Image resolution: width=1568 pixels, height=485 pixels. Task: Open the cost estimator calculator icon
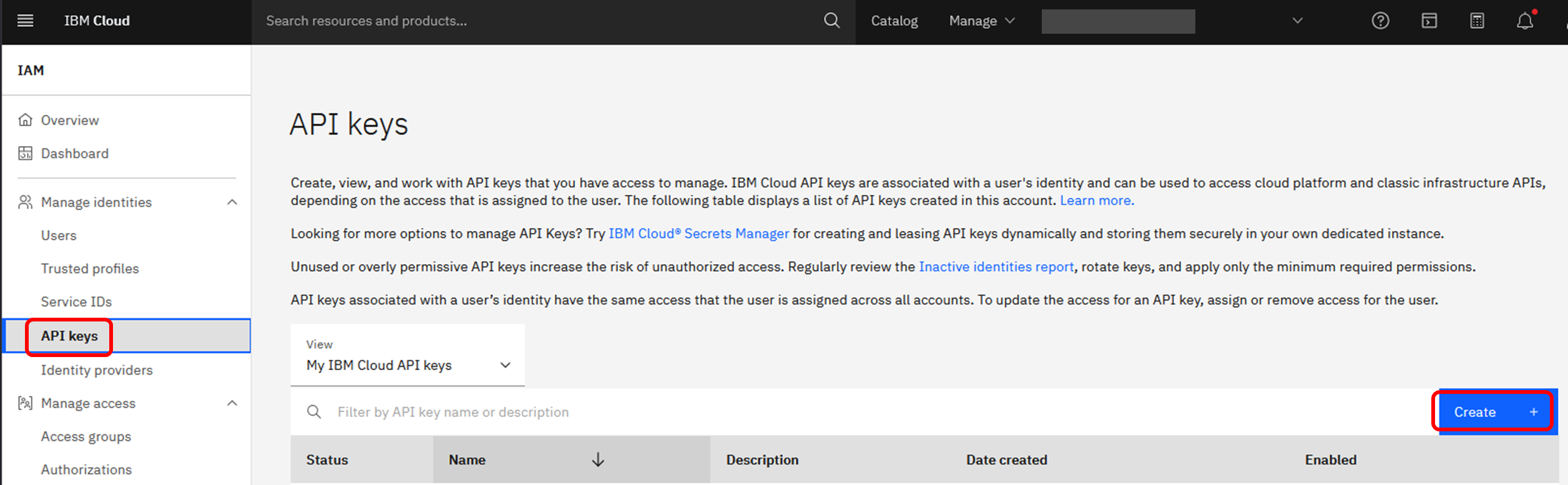1477,21
